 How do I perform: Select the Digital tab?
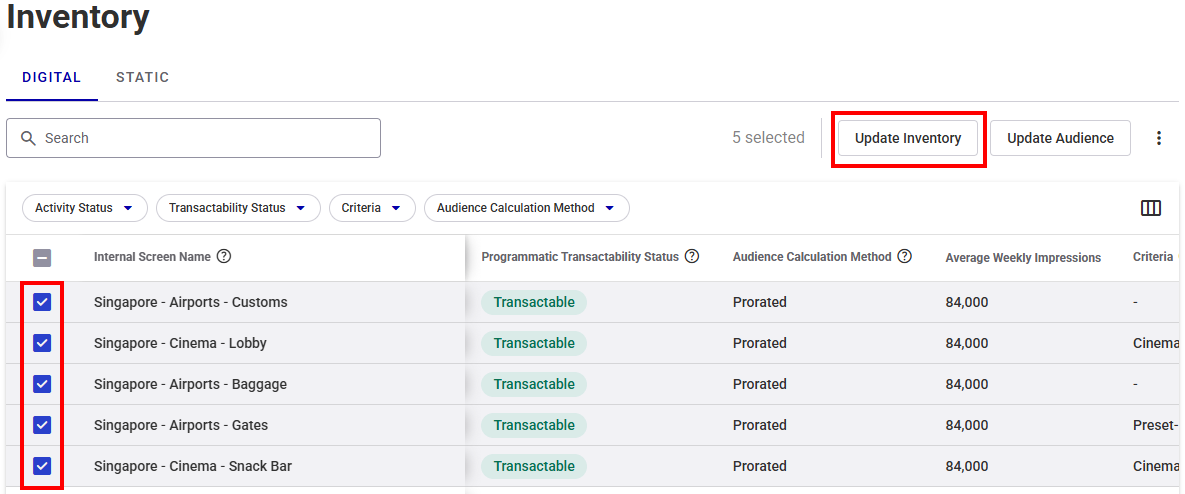[52, 77]
